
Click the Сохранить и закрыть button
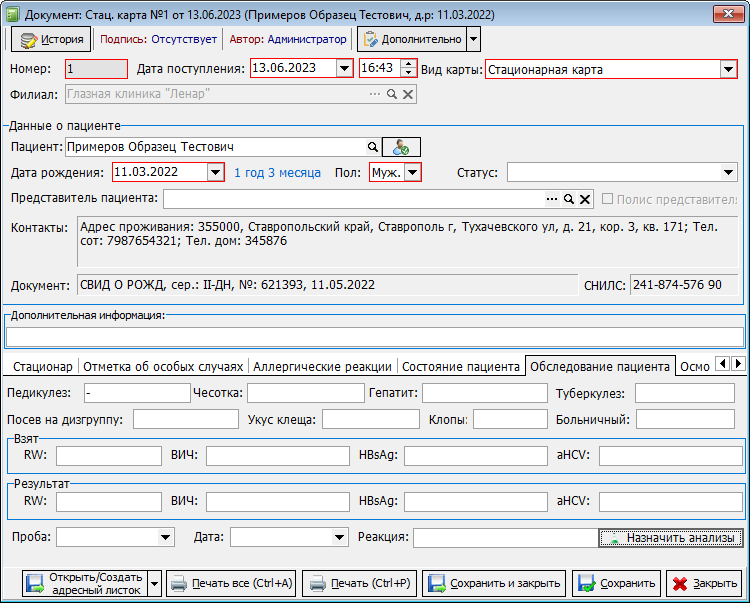point(494,583)
